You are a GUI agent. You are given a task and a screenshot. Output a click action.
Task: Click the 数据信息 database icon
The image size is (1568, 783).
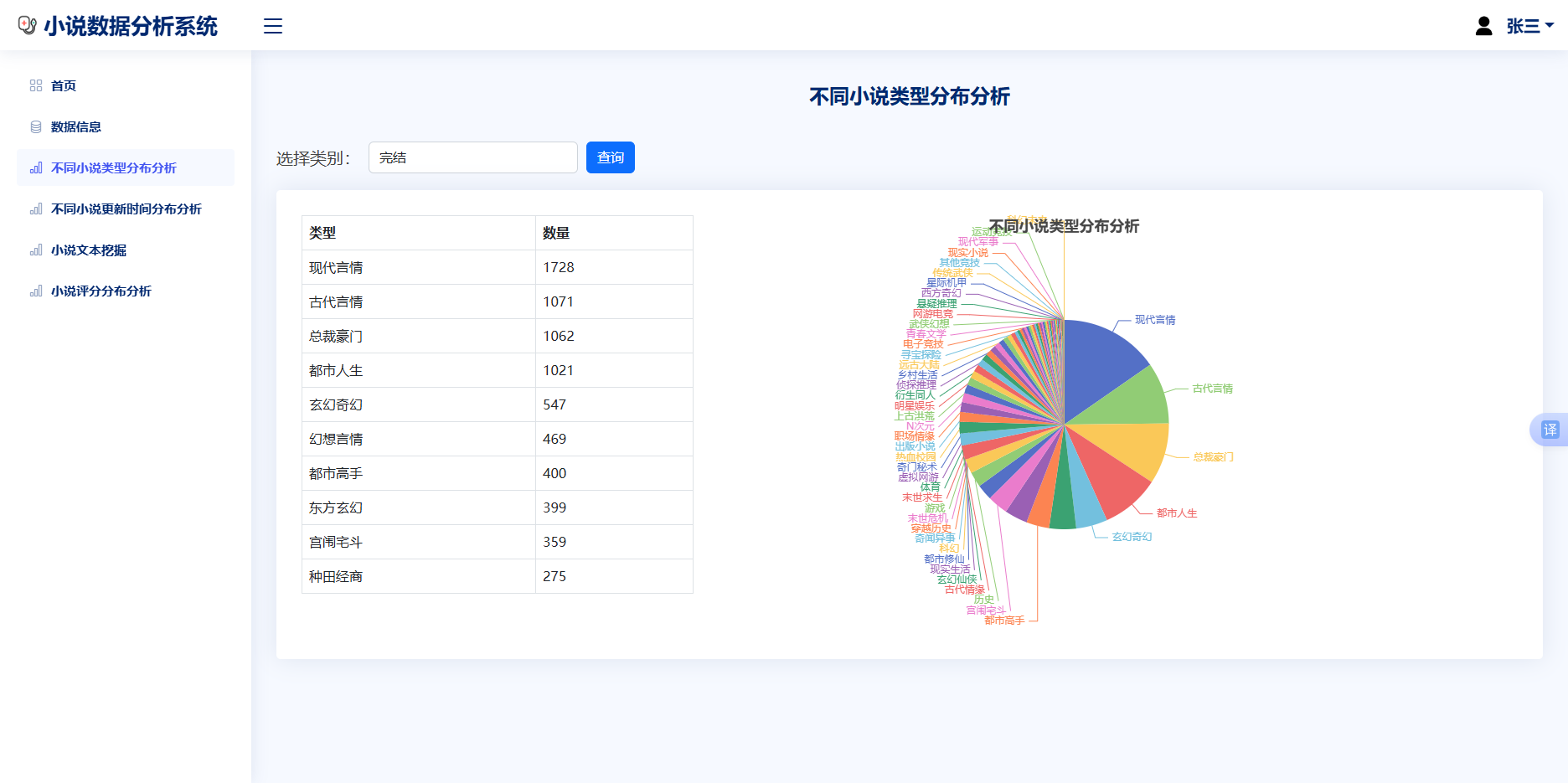tap(36, 126)
